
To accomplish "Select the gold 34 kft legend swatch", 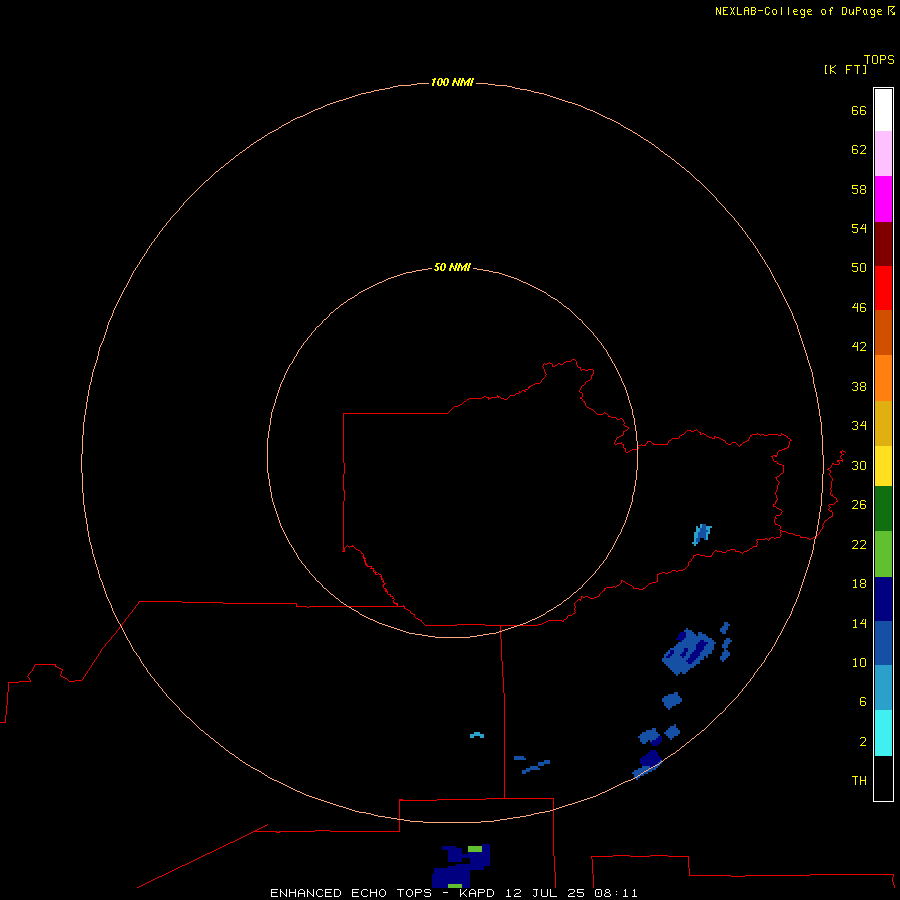I will pos(883,423).
